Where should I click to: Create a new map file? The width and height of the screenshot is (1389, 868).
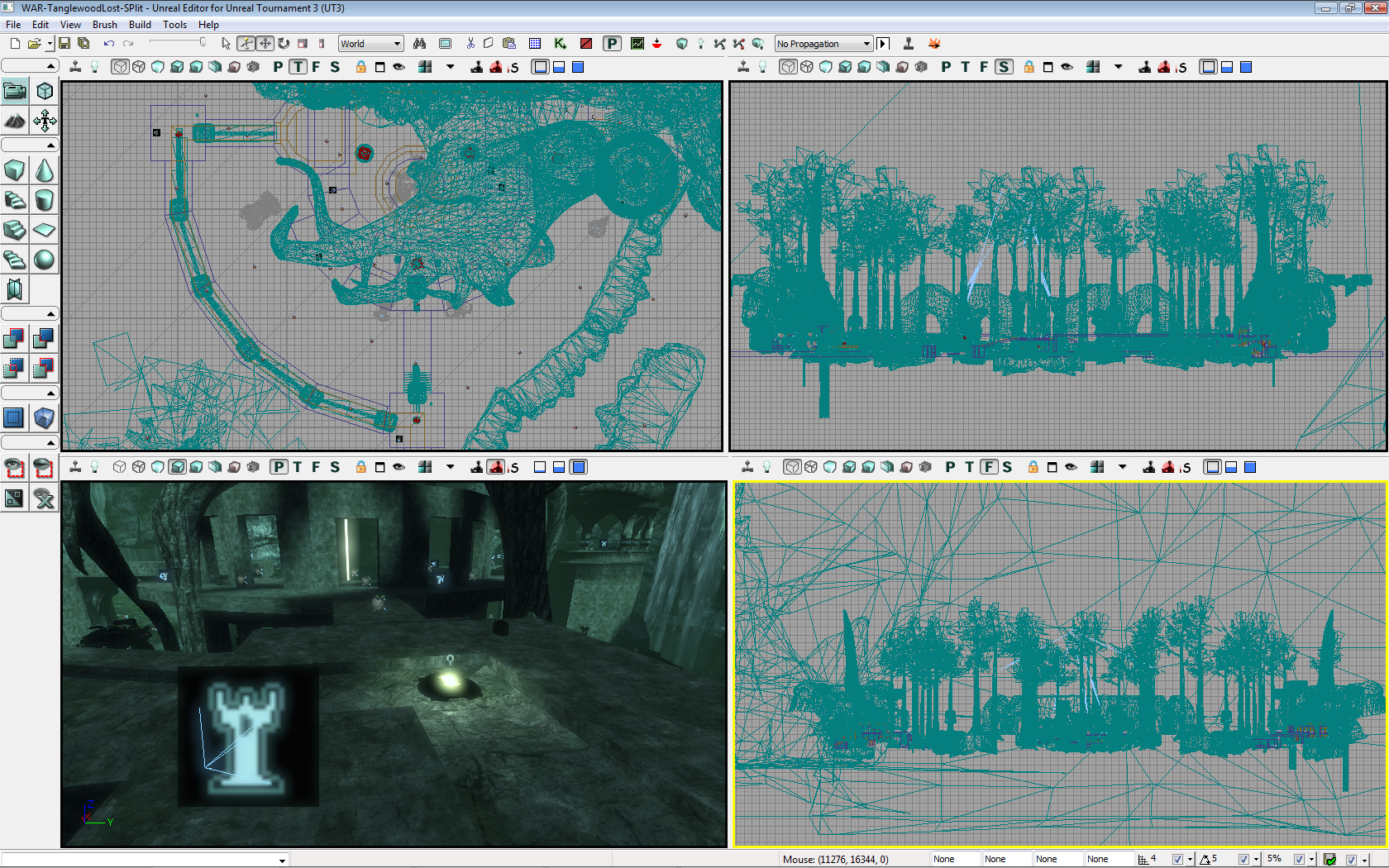pos(15,44)
